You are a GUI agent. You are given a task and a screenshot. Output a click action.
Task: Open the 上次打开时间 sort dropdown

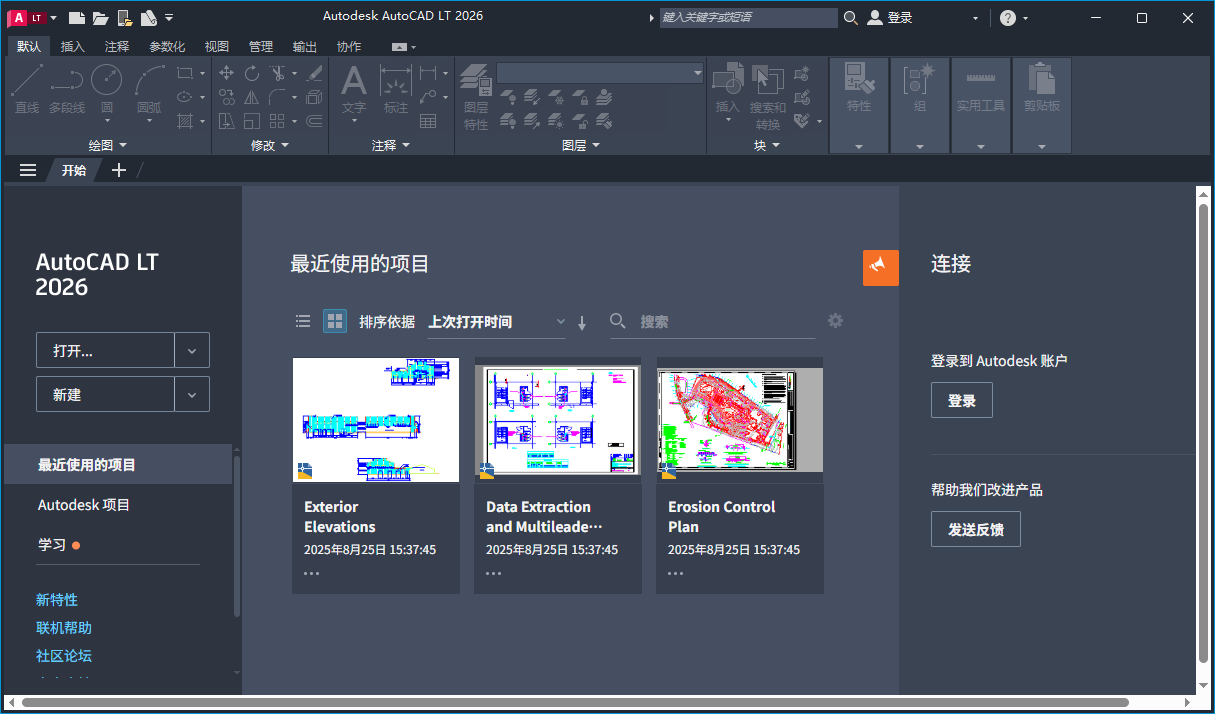(x=496, y=322)
